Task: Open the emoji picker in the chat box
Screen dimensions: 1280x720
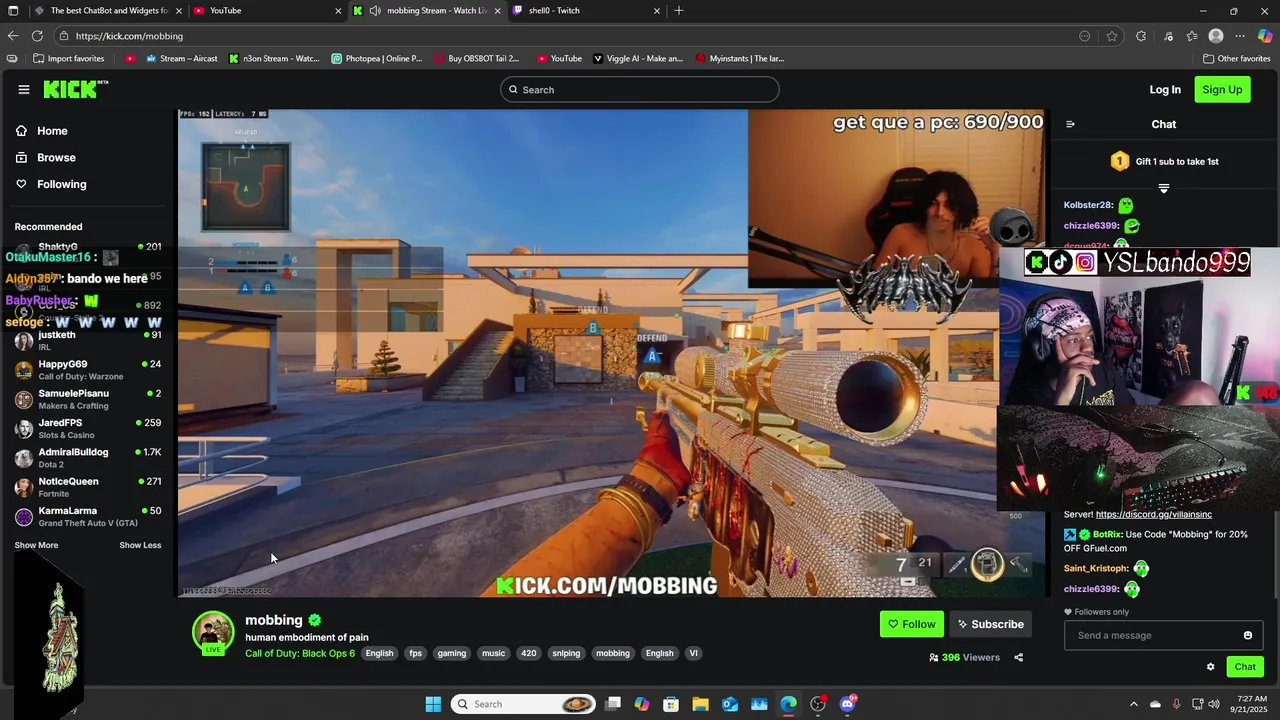Action: coord(1248,635)
